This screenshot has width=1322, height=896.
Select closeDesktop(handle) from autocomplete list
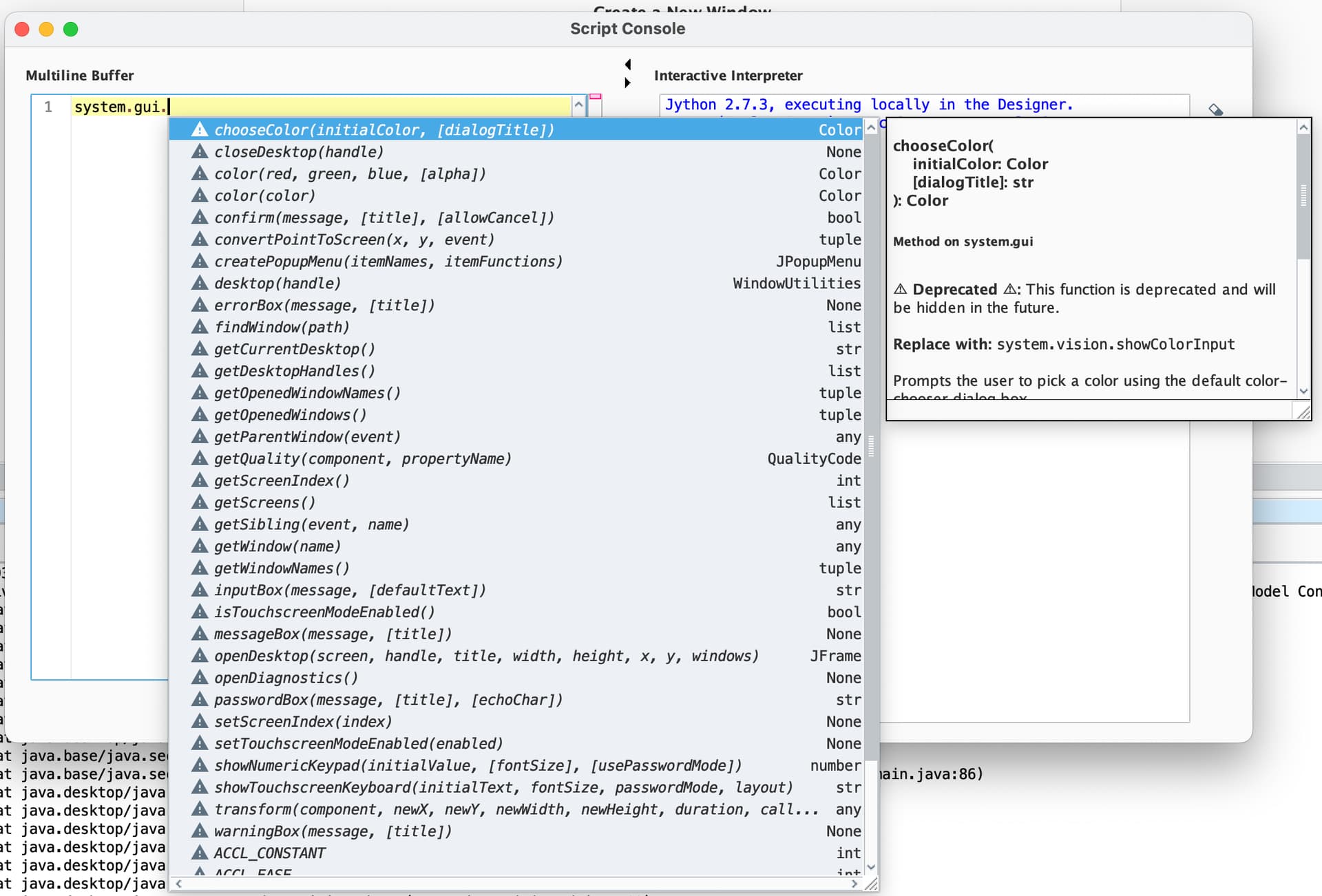[x=299, y=151]
